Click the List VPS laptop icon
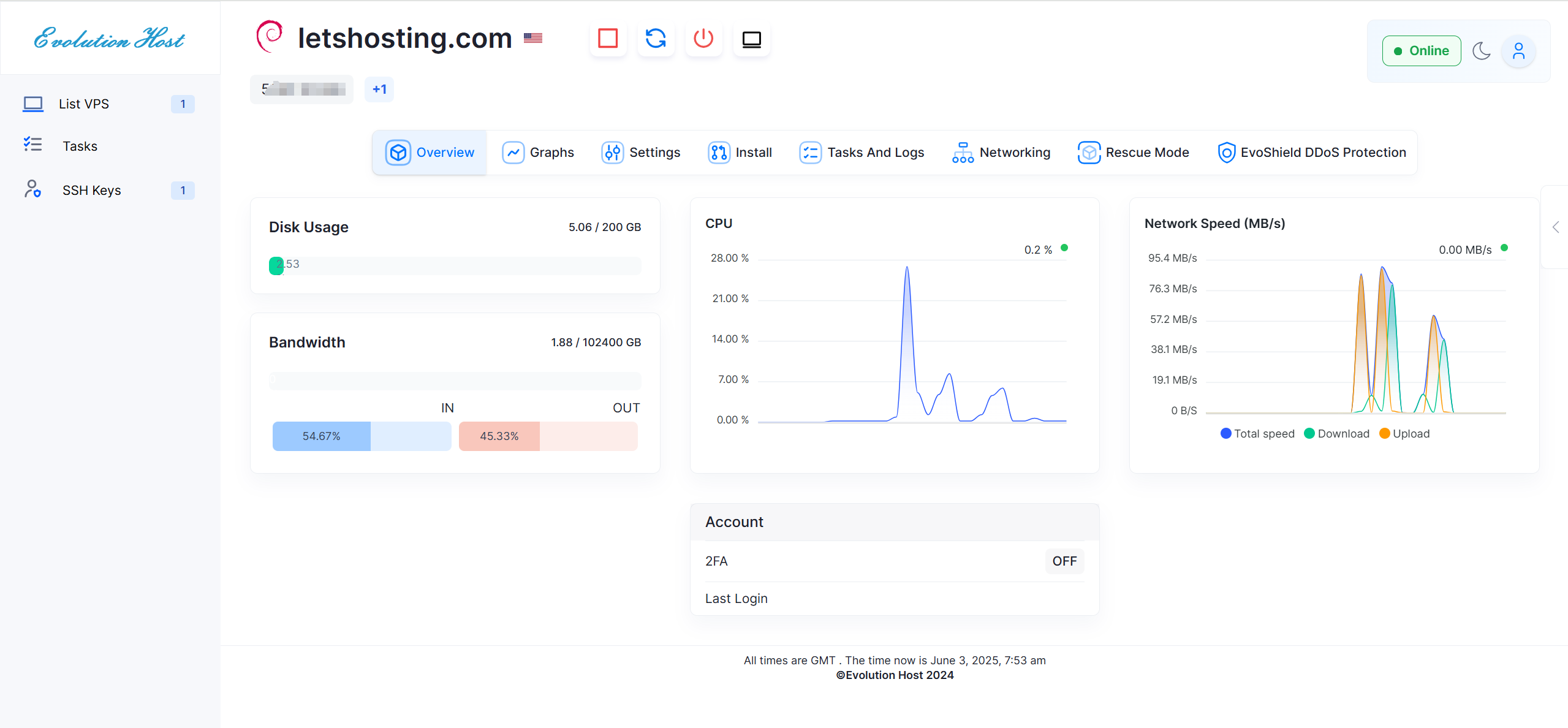Viewport: 1568px width, 728px height. 33,104
